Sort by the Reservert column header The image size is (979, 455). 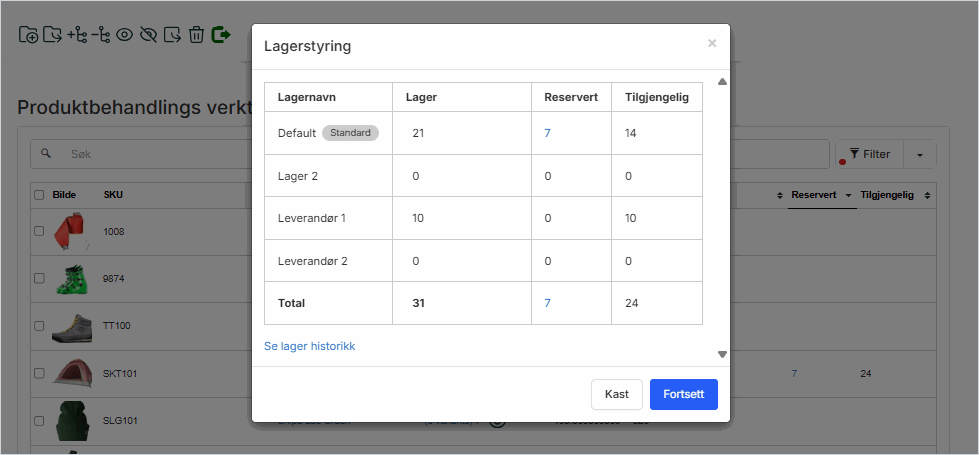pyautogui.click(x=817, y=195)
